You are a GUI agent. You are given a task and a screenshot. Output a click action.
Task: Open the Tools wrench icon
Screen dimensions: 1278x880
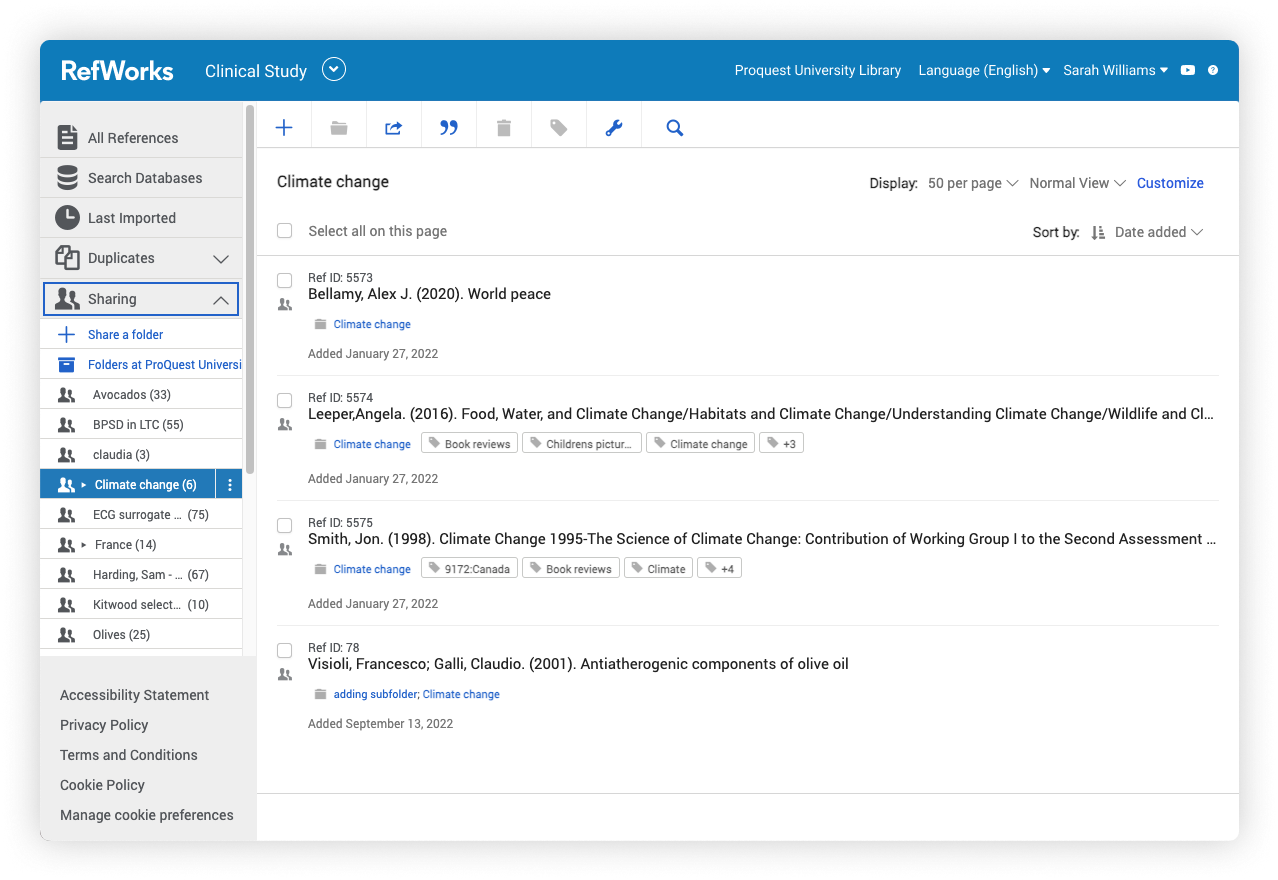pos(614,128)
